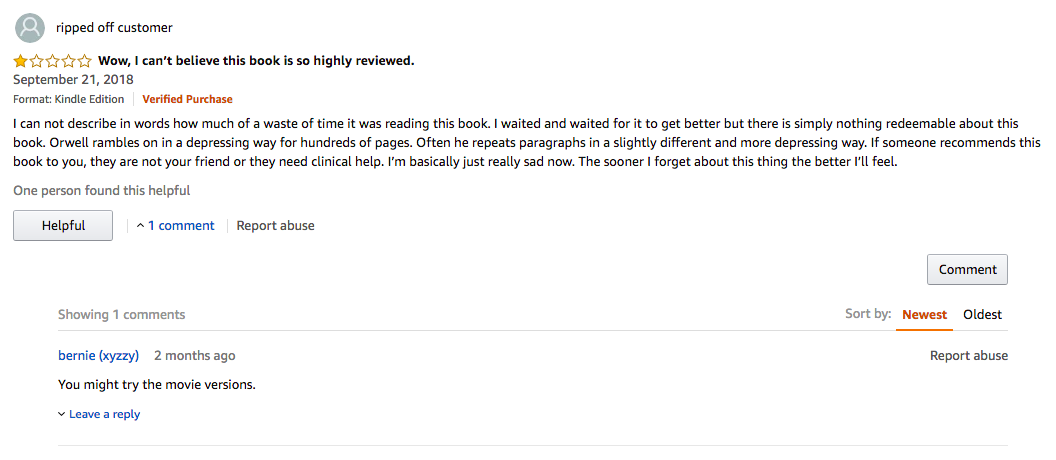Open bernie (xyzzy) commenter profile
The width and height of the screenshot is (1056, 460).
point(98,356)
